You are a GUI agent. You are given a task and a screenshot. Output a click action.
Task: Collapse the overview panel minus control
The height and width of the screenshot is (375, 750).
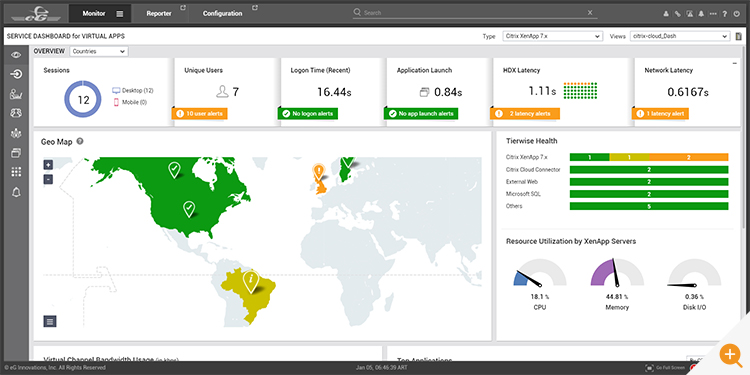tap(735, 63)
